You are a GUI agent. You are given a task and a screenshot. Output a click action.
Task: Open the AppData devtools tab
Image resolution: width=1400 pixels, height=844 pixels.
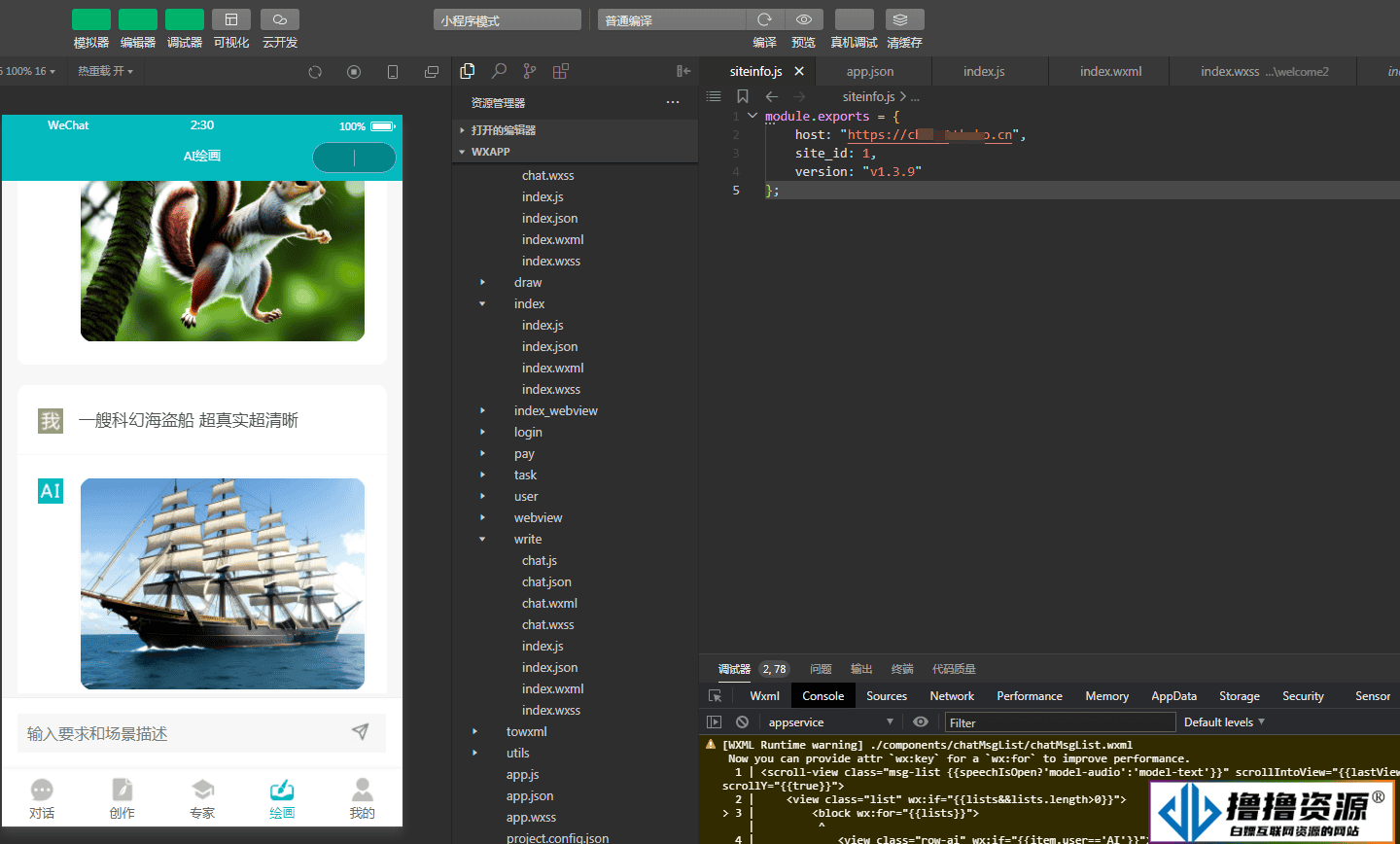(x=1173, y=696)
